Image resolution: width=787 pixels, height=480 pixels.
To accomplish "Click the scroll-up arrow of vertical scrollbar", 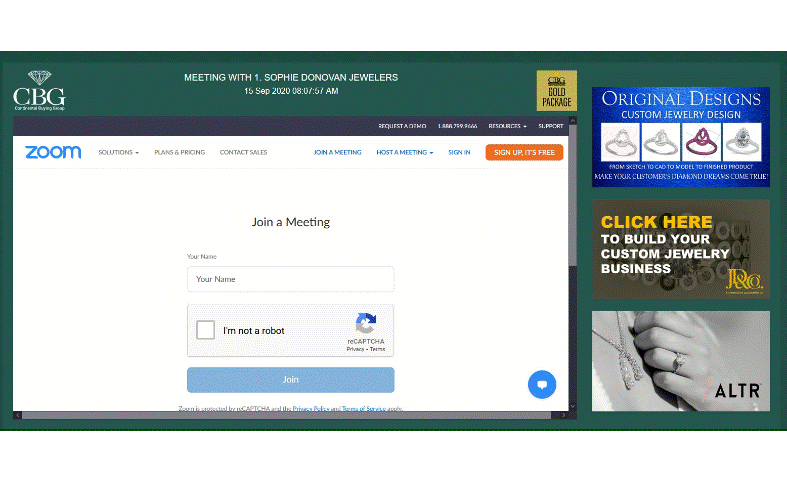I will tap(573, 121).
